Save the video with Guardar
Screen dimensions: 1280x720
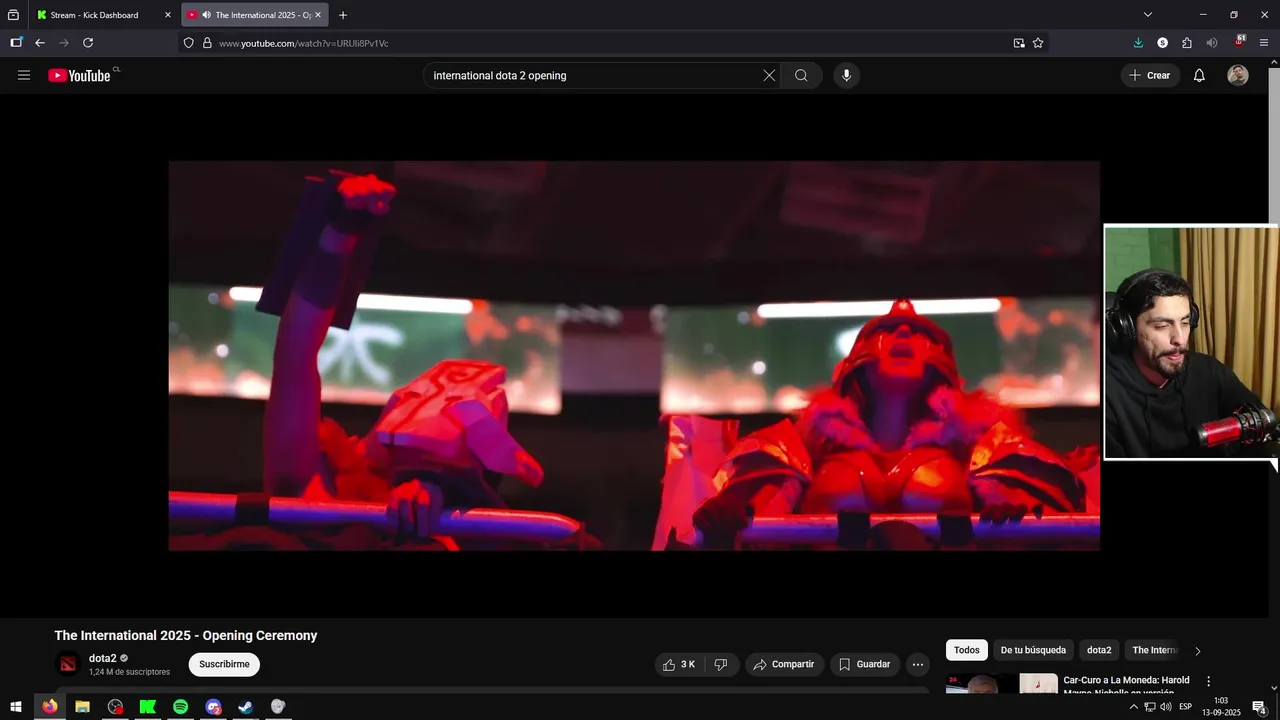(864, 664)
